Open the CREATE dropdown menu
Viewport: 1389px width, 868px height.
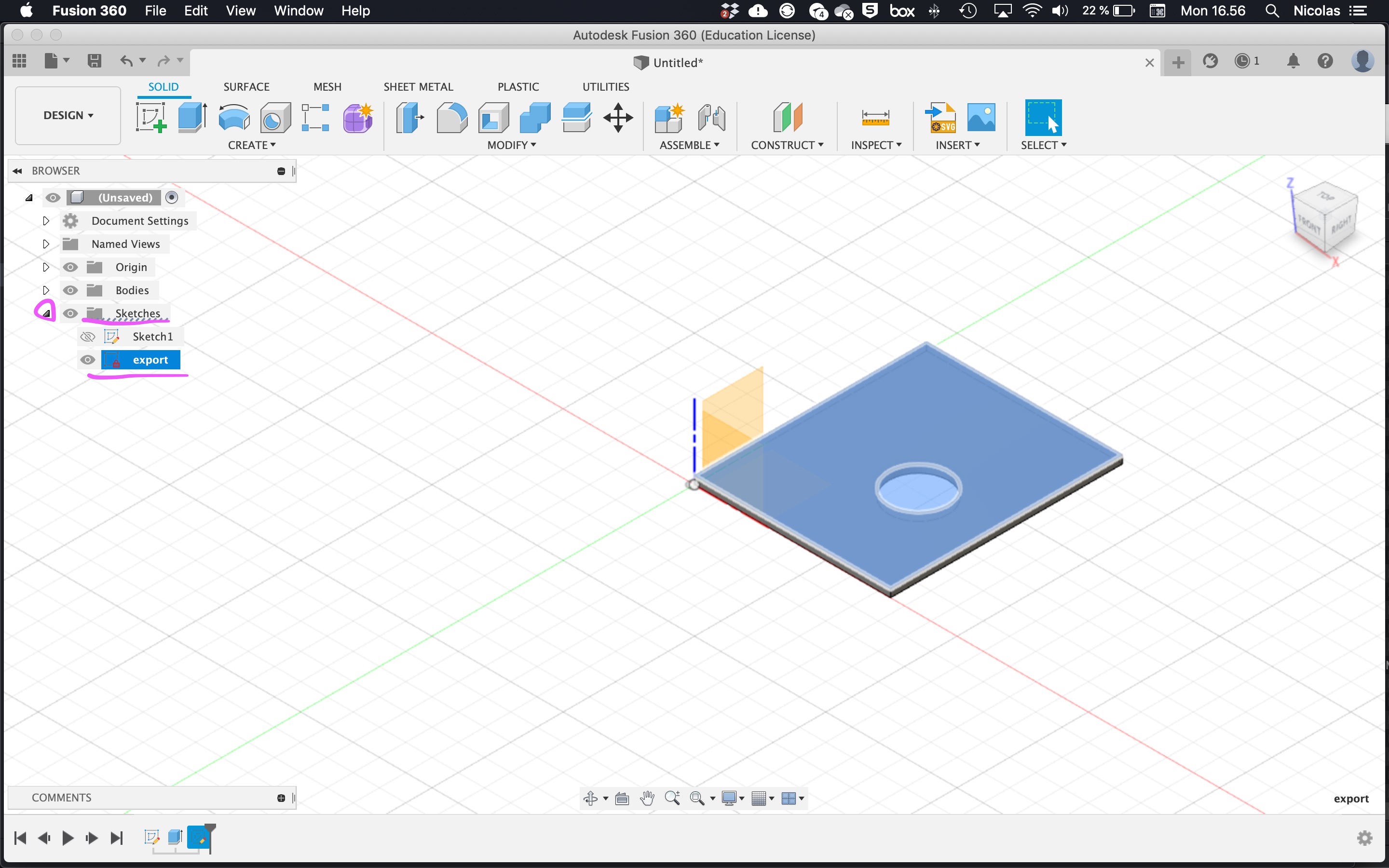pos(251,145)
